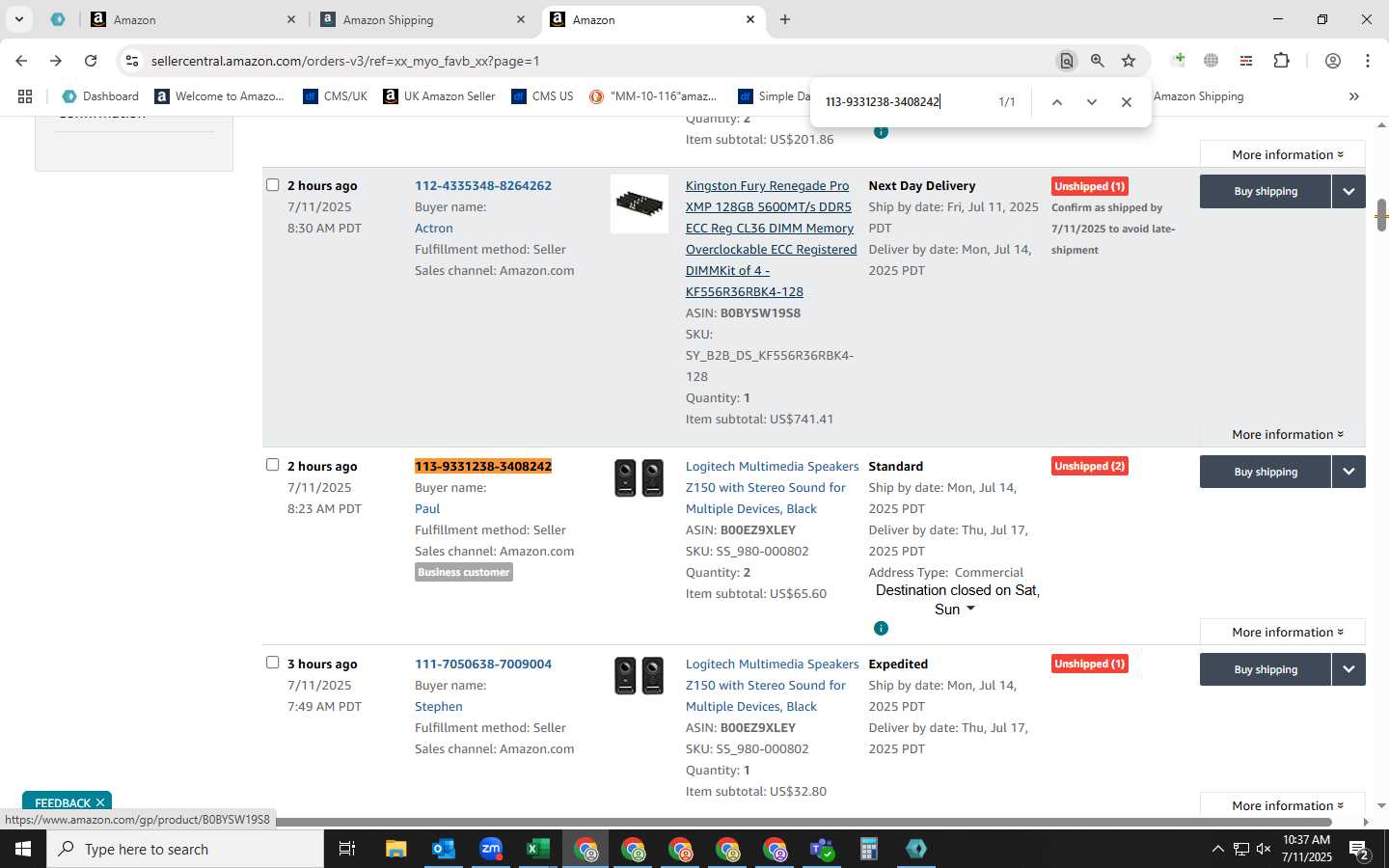Open CMS/UK bookmark
1389x868 pixels.
[x=335, y=96]
